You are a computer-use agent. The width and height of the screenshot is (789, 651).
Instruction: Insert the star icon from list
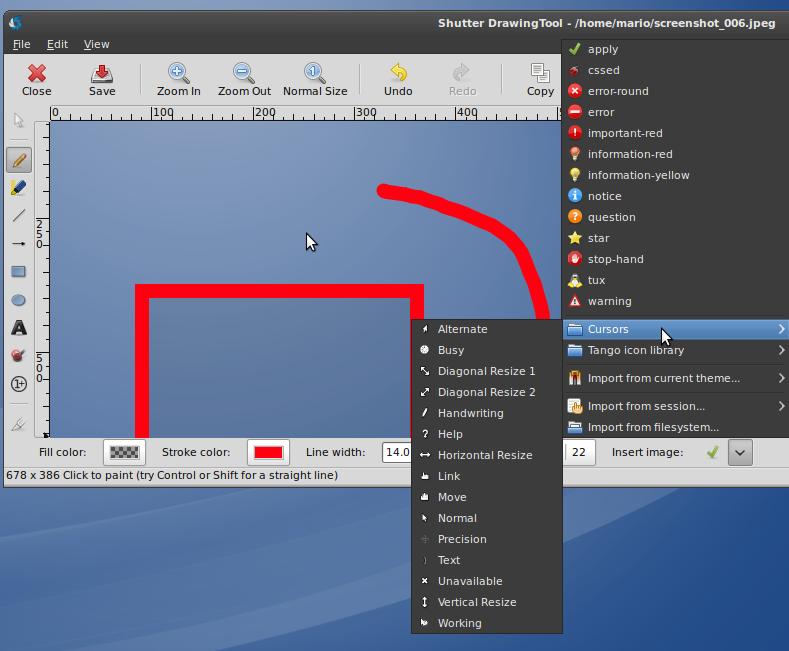click(x=598, y=238)
